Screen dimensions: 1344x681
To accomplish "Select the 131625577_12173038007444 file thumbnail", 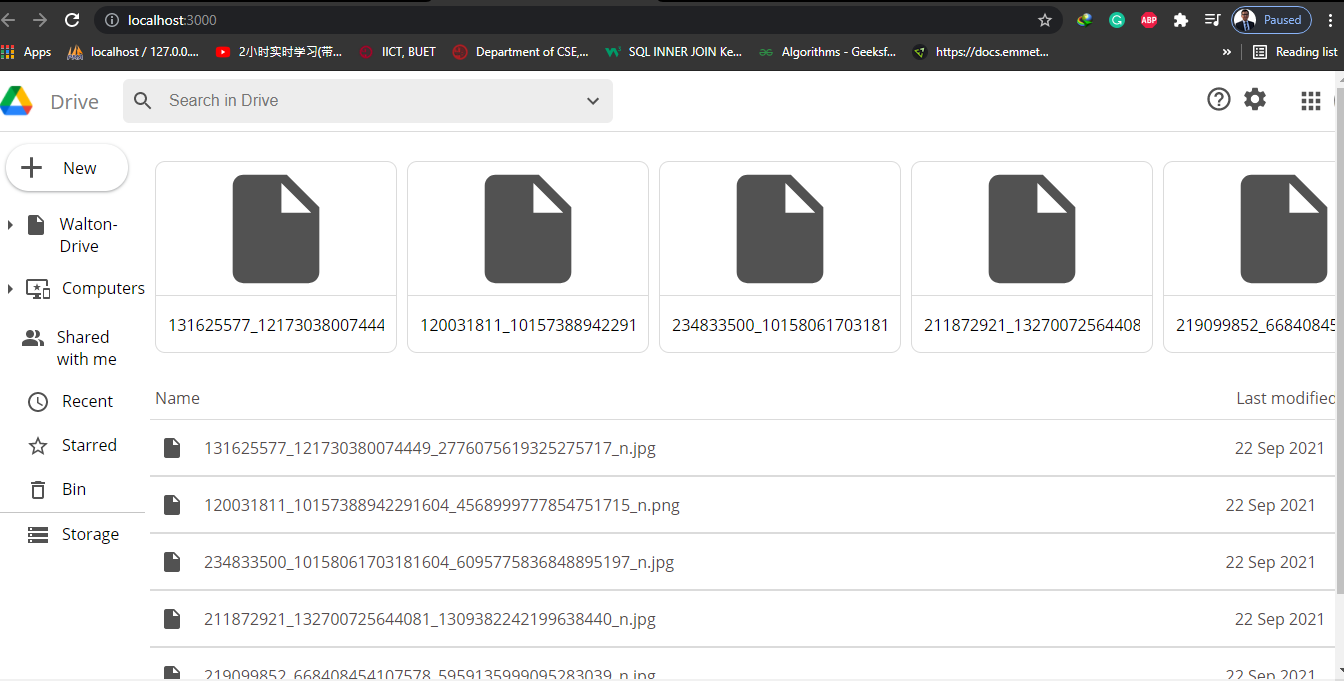I will coord(276,228).
